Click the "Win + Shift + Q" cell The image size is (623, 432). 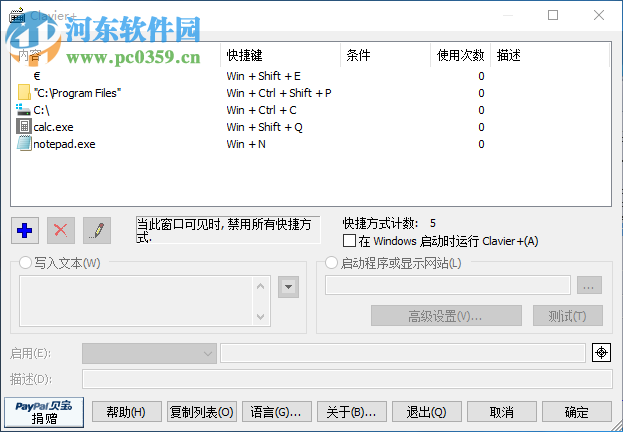[x=265, y=127]
